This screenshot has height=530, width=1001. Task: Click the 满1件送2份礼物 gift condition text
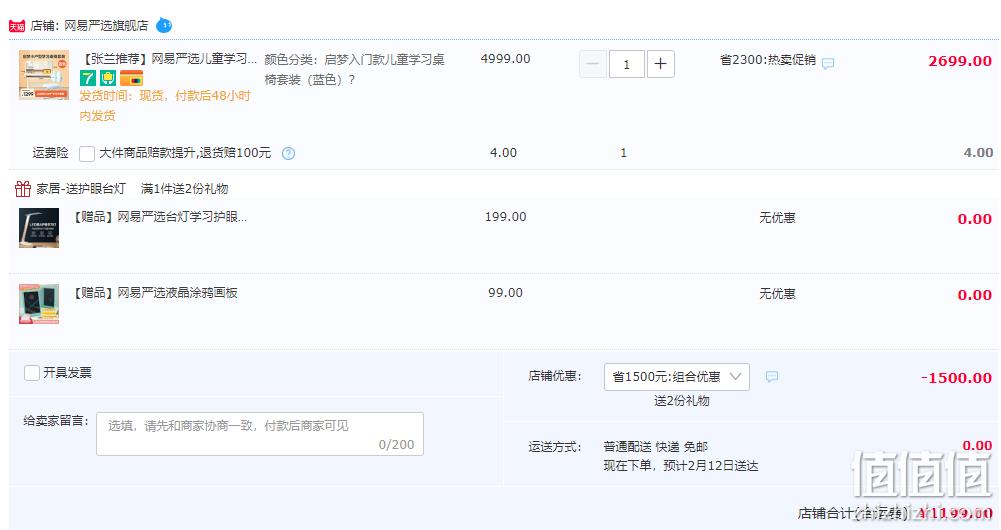coord(184,189)
